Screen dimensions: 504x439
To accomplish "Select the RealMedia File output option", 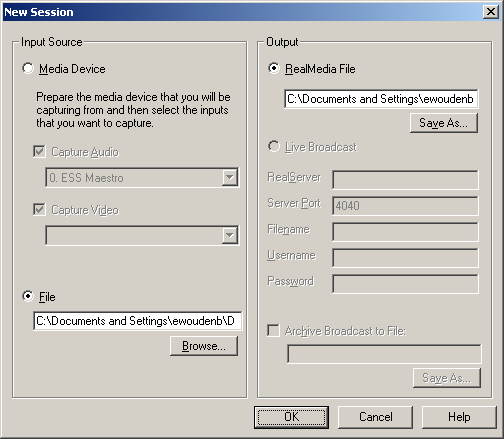I will 274,69.
